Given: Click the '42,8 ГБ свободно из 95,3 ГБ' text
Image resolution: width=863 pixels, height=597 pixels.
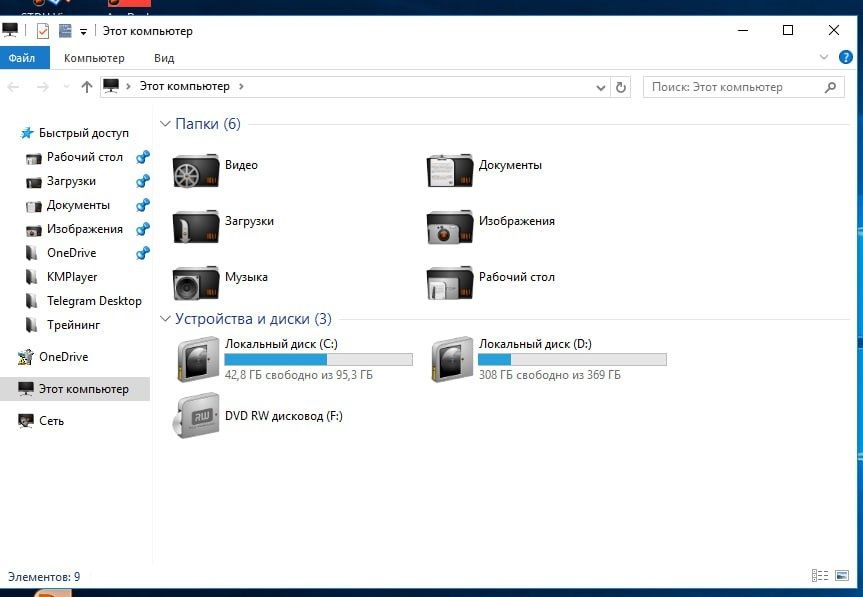Looking at the screenshot, I should tap(298, 375).
